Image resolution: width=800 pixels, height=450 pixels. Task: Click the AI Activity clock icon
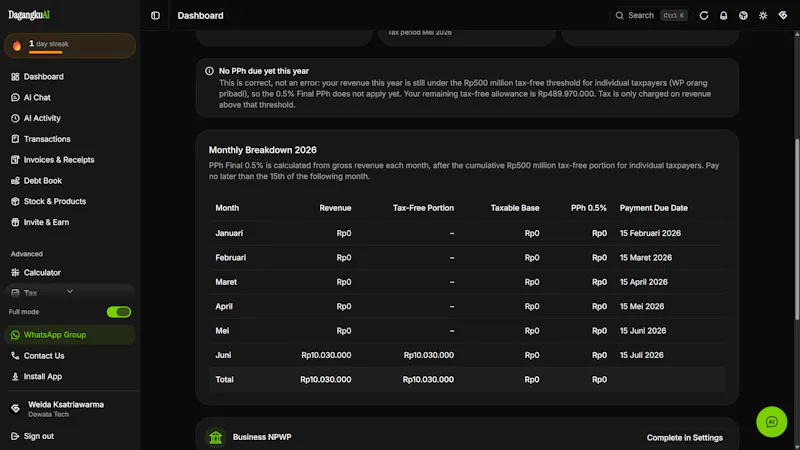[15, 118]
